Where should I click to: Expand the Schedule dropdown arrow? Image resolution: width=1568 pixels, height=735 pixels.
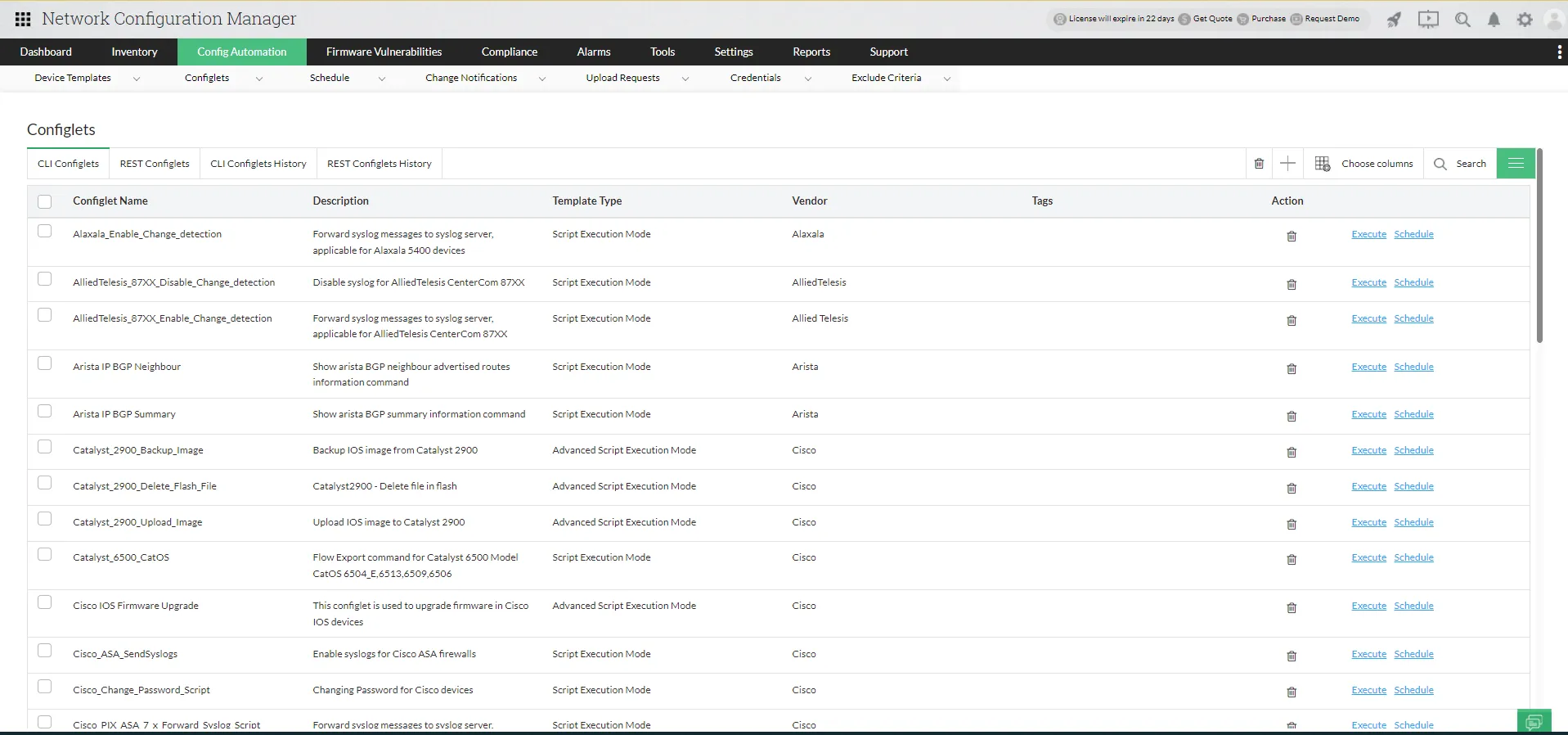point(382,79)
